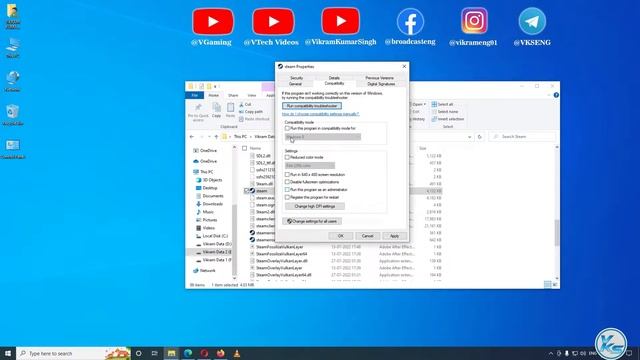Viewport: 640px width, 360px height.
Task: Click the Task View taskbar icon
Action: click(x=155, y=353)
